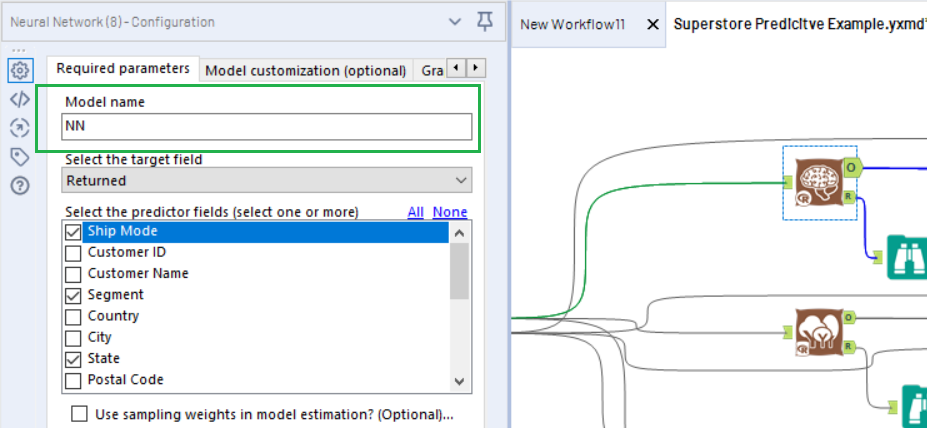Check the Customer Name predictor checkbox
This screenshot has height=428, width=927.
coord(73,275)
